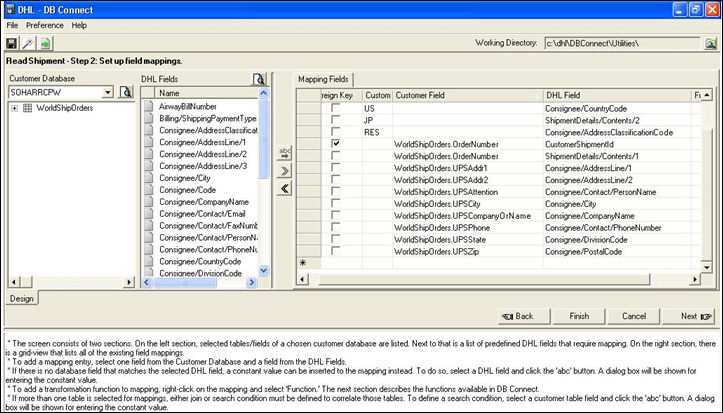Add mapping with the right double-arrow button
This screenshot has width=723, height=413.
pos(285,171)
